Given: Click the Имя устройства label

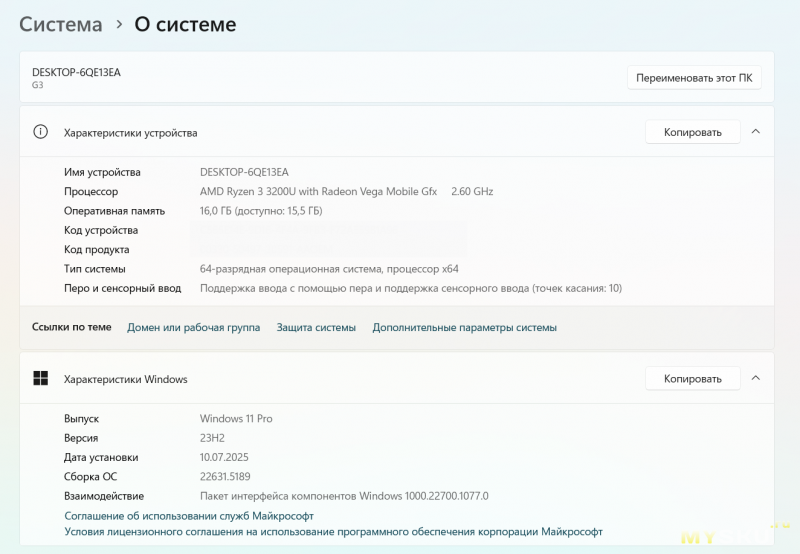Looking at the screenshot, I should click(102, 172).
